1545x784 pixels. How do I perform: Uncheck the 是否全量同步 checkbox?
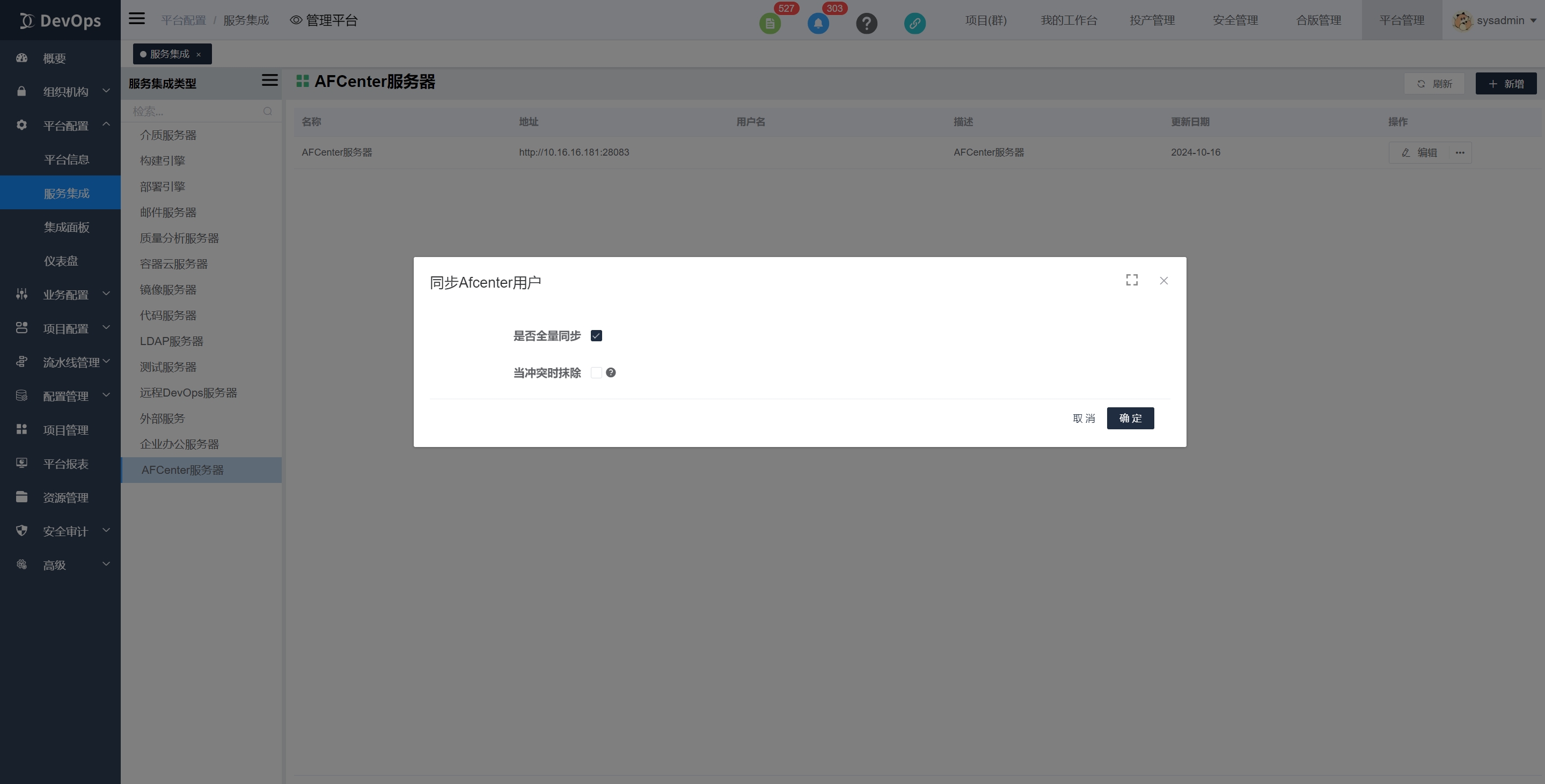pyautogui.click(x=596, y=336)
